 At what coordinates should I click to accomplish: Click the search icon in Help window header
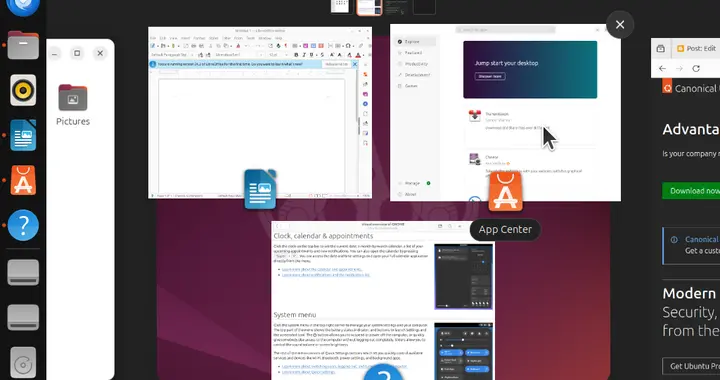(450, 226)
